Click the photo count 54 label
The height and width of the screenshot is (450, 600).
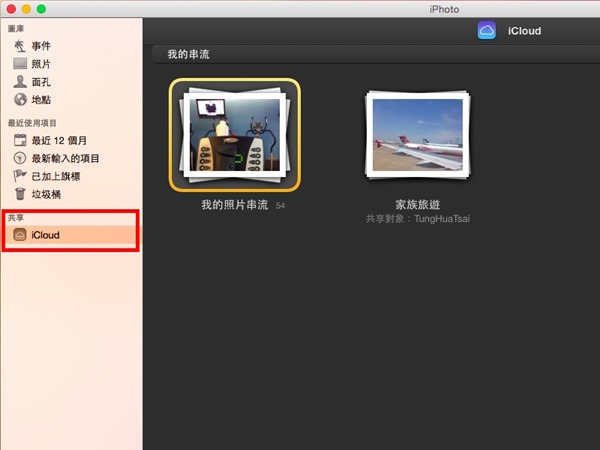280,206
